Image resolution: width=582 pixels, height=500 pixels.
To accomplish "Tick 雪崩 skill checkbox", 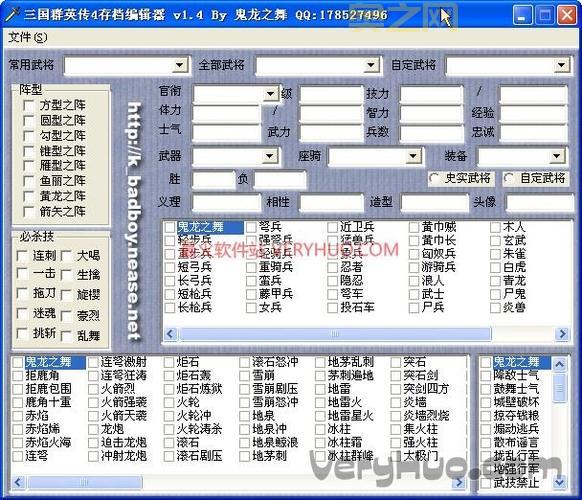I will (x=245, y=376).
